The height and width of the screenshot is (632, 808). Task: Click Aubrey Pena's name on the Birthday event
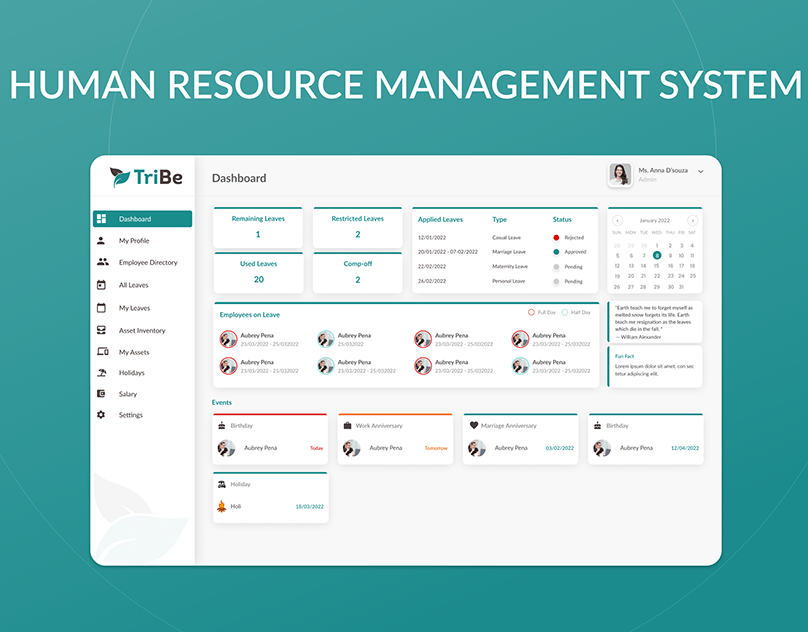point(262,447)
